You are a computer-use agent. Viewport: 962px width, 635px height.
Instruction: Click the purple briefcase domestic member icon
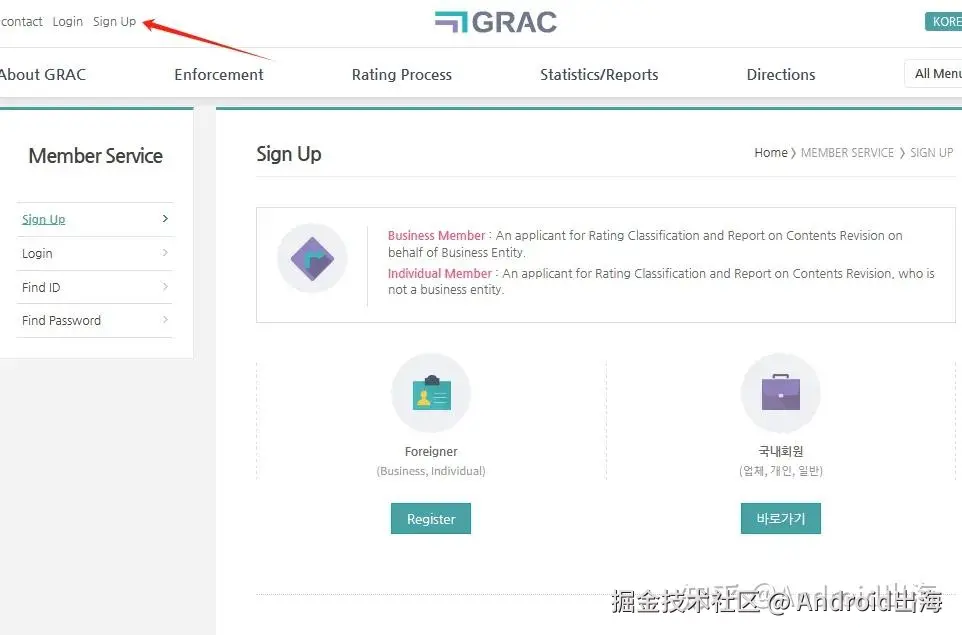click(780, 393)
